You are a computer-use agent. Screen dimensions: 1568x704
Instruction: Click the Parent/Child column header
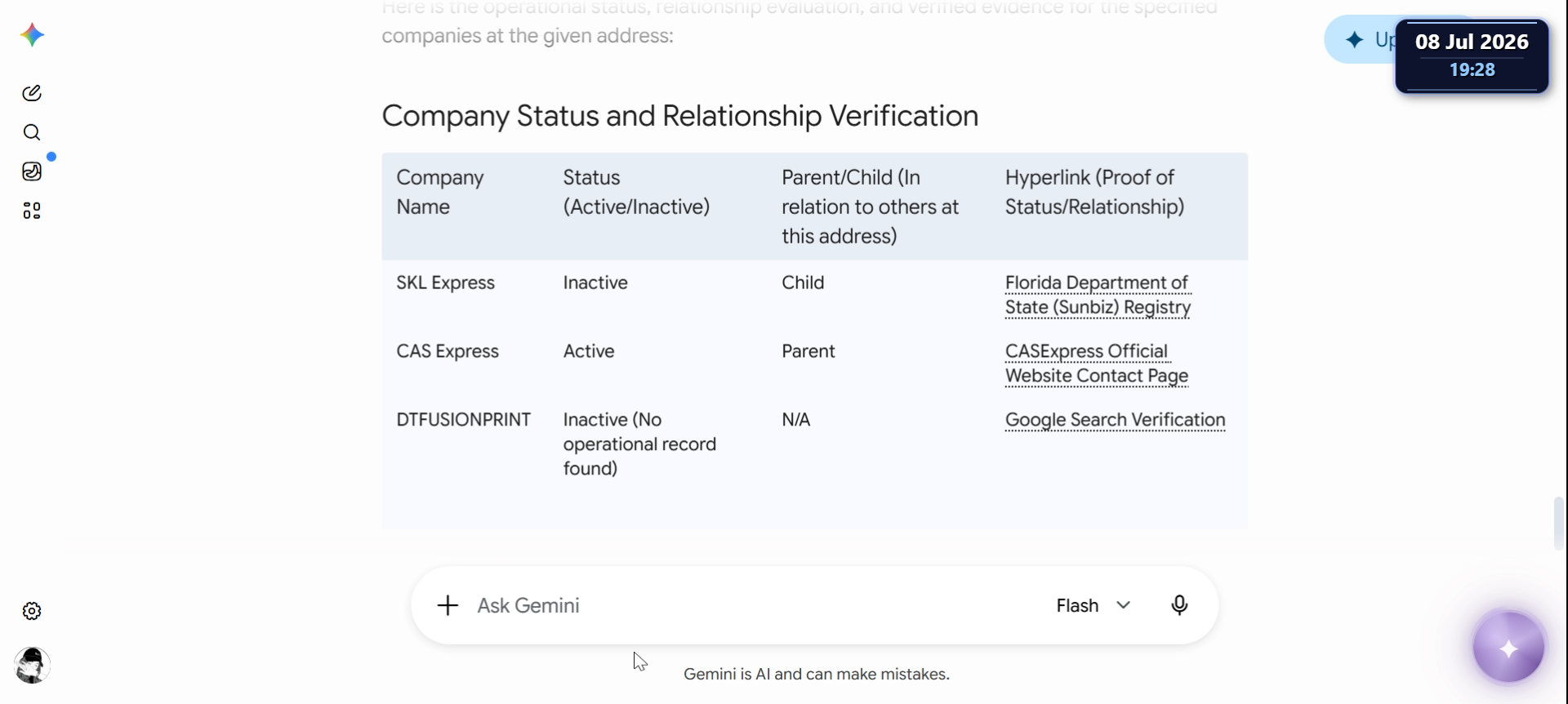point(870,207)
